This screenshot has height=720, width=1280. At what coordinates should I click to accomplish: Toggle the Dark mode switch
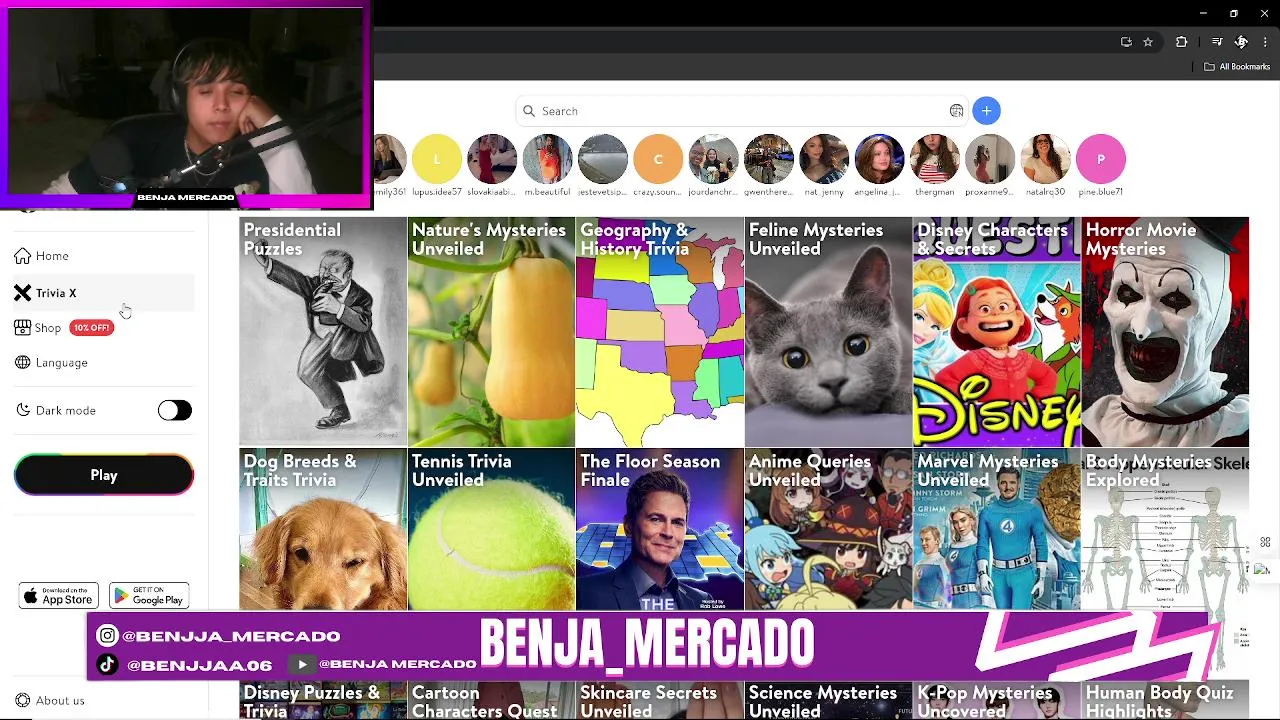click(174, 410)
